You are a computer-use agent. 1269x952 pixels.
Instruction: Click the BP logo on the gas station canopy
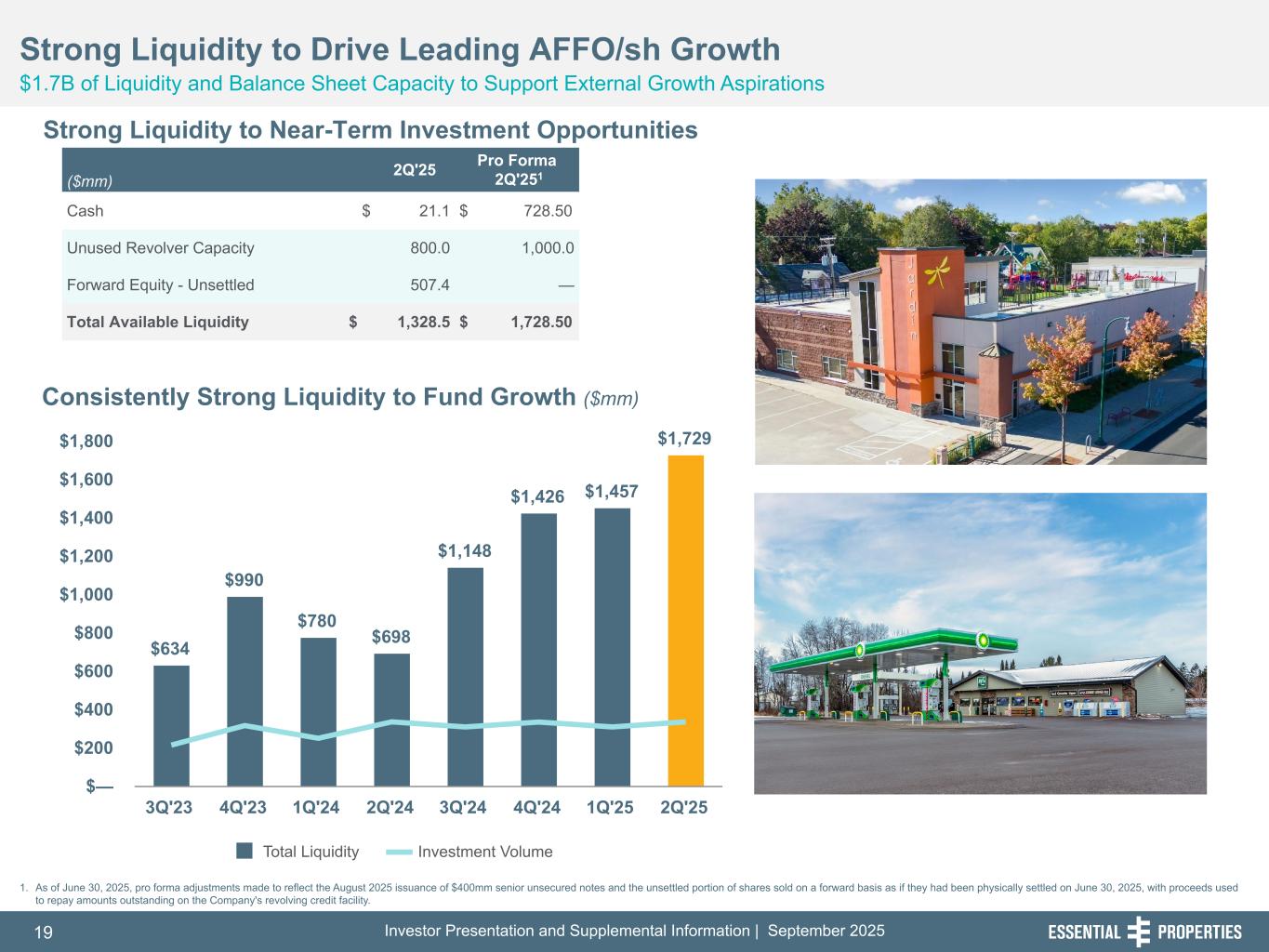point(982,640)
